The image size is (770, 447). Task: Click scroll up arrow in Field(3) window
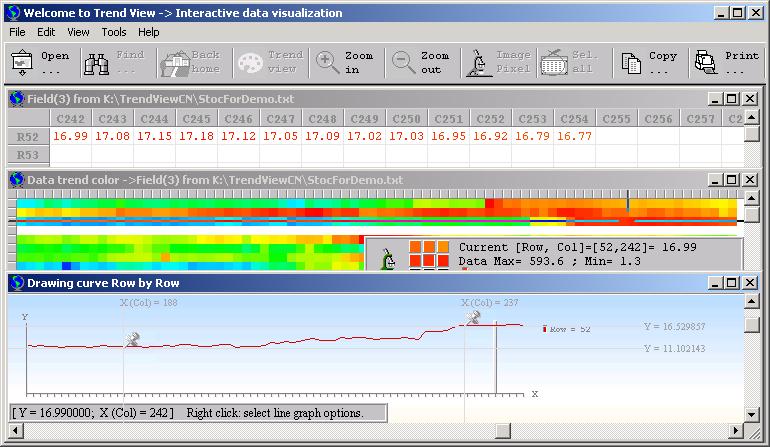pyautogui.click(x=752, y=117)
